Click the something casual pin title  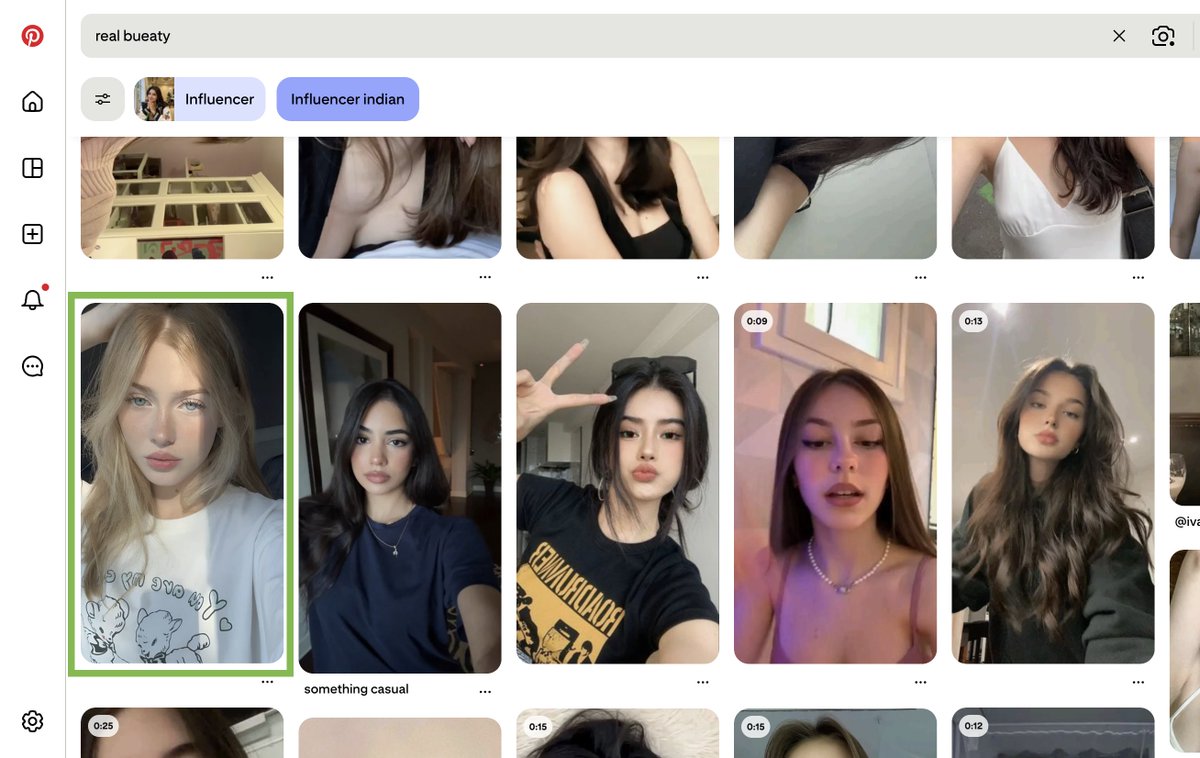356,689
